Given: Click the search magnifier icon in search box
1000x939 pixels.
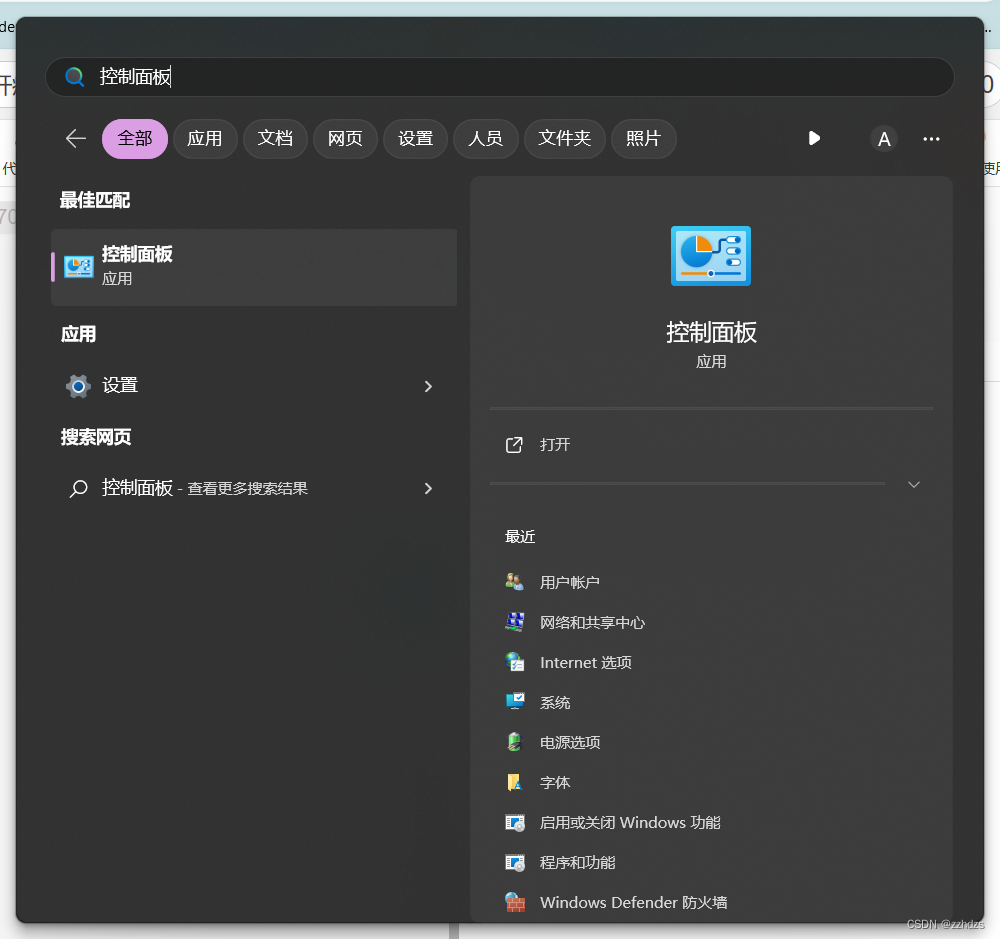Looking at the screenshot, I should (x=75, y=77).
